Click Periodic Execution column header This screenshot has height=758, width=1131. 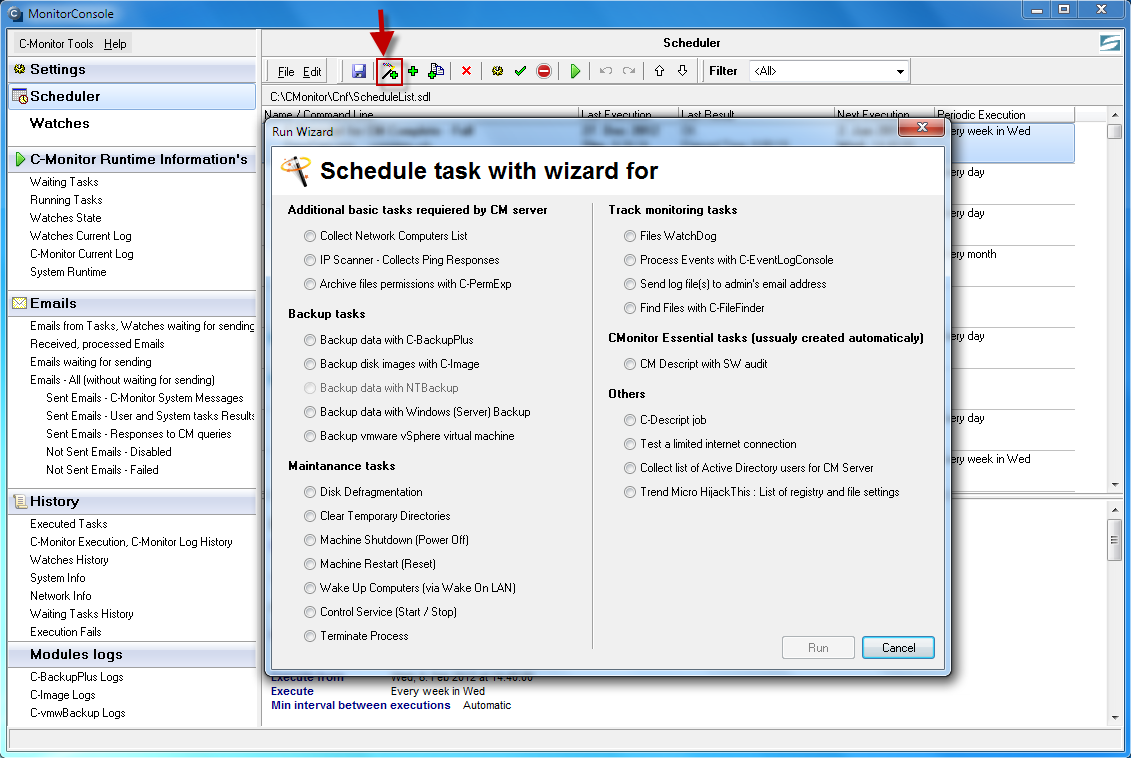(1005, 115)
